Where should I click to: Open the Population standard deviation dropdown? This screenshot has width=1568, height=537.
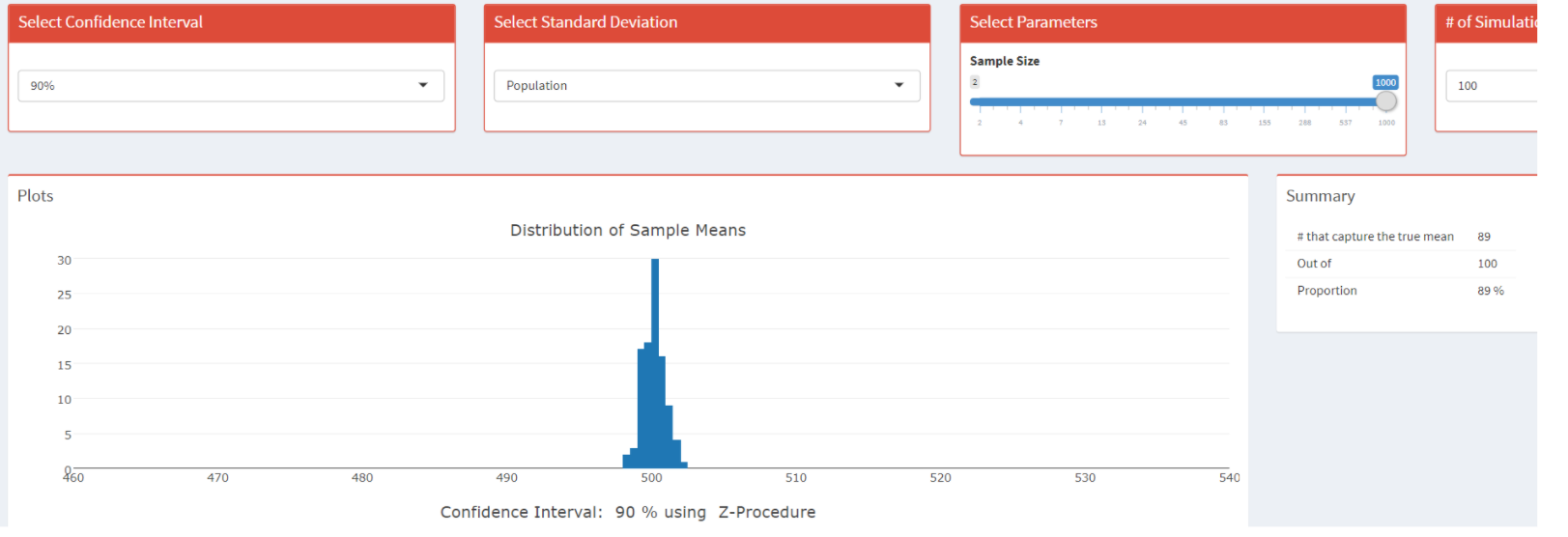pos(706,86)
